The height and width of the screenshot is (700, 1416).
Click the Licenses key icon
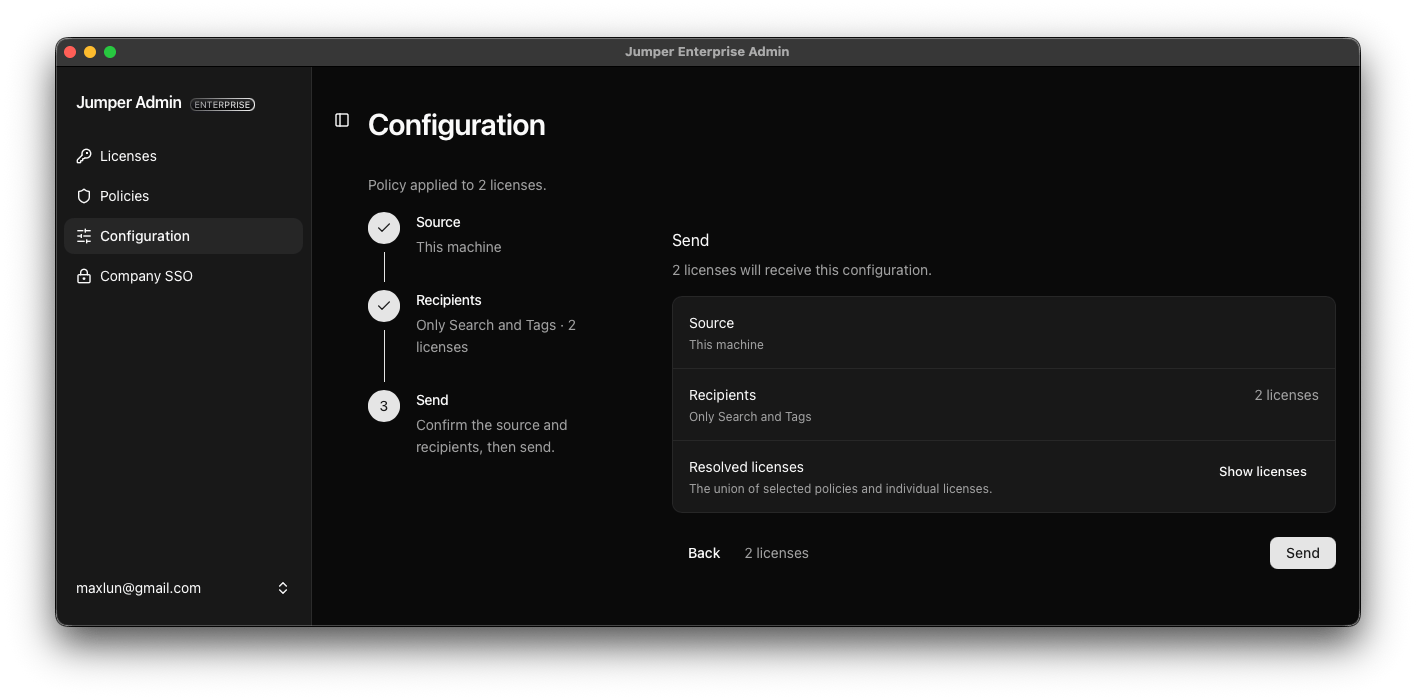tap(84, 156)
